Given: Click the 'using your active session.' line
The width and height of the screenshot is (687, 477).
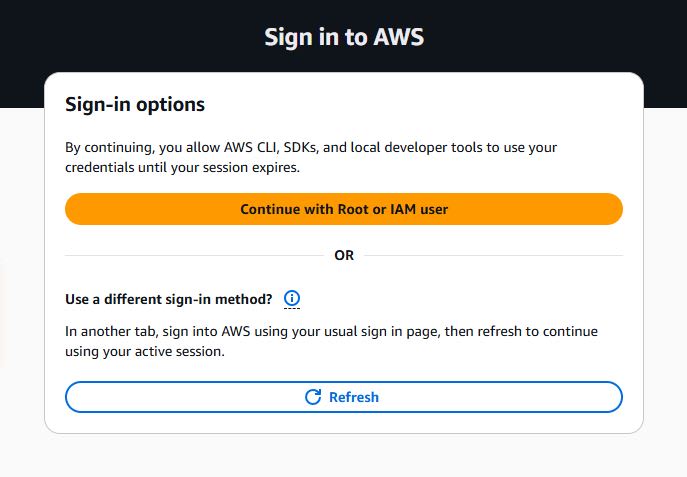Looking at the screenshot, I should pos(145,351).
